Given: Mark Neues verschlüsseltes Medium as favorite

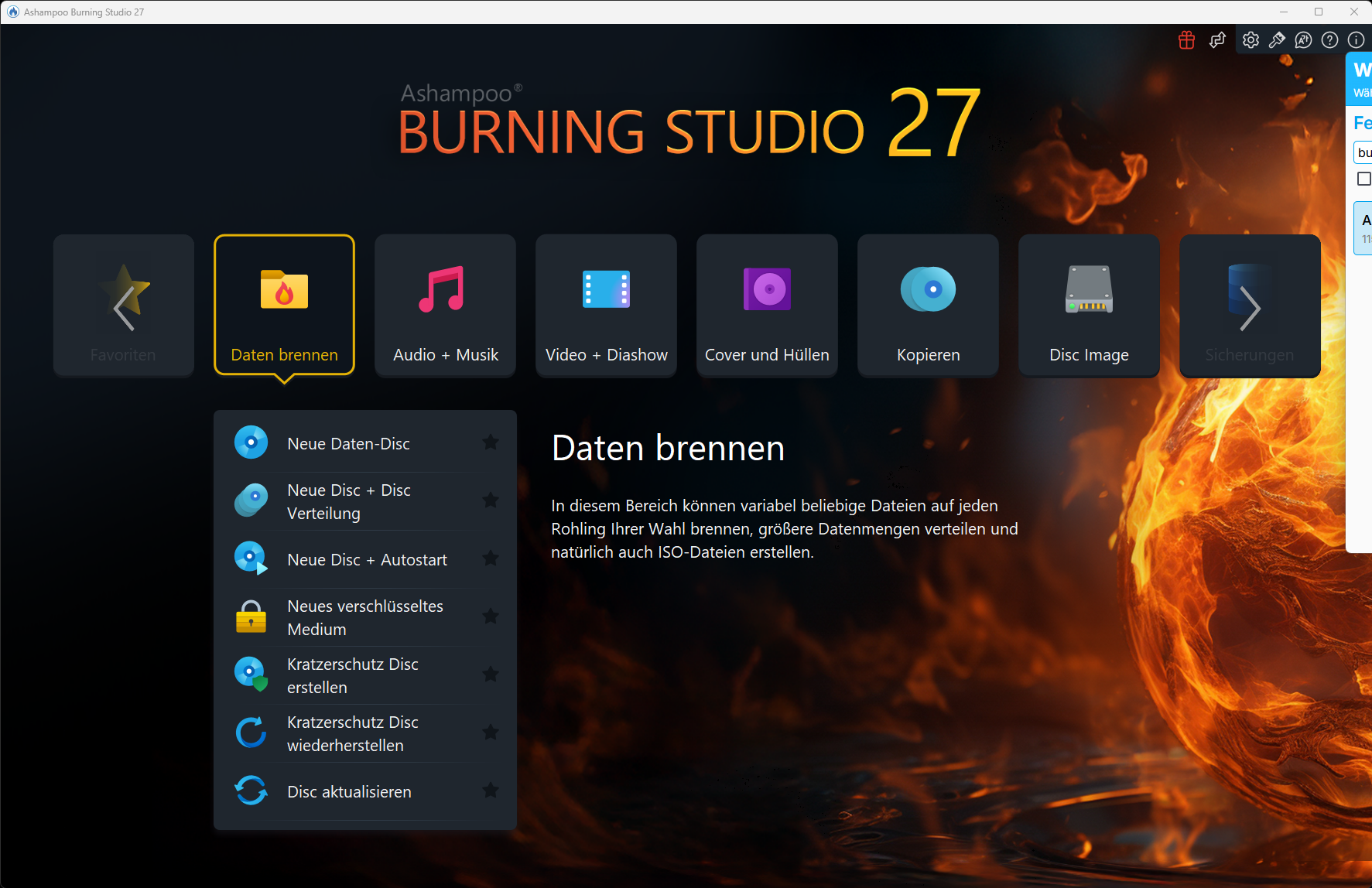Looking at the screenshot, I should pyautogui.click(x=491, y=616).
